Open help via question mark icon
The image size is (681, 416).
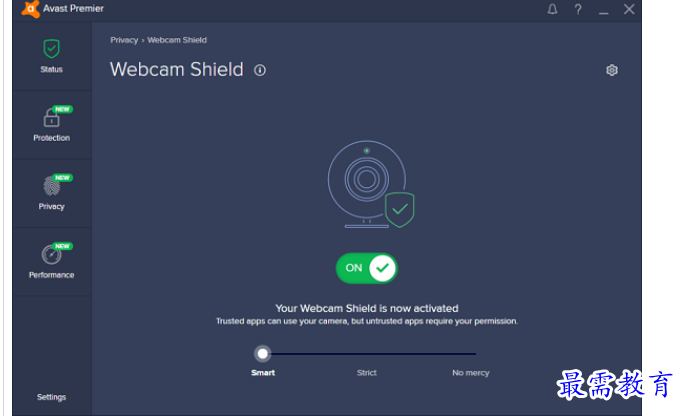pyautogui.click(x=578, y=9)
